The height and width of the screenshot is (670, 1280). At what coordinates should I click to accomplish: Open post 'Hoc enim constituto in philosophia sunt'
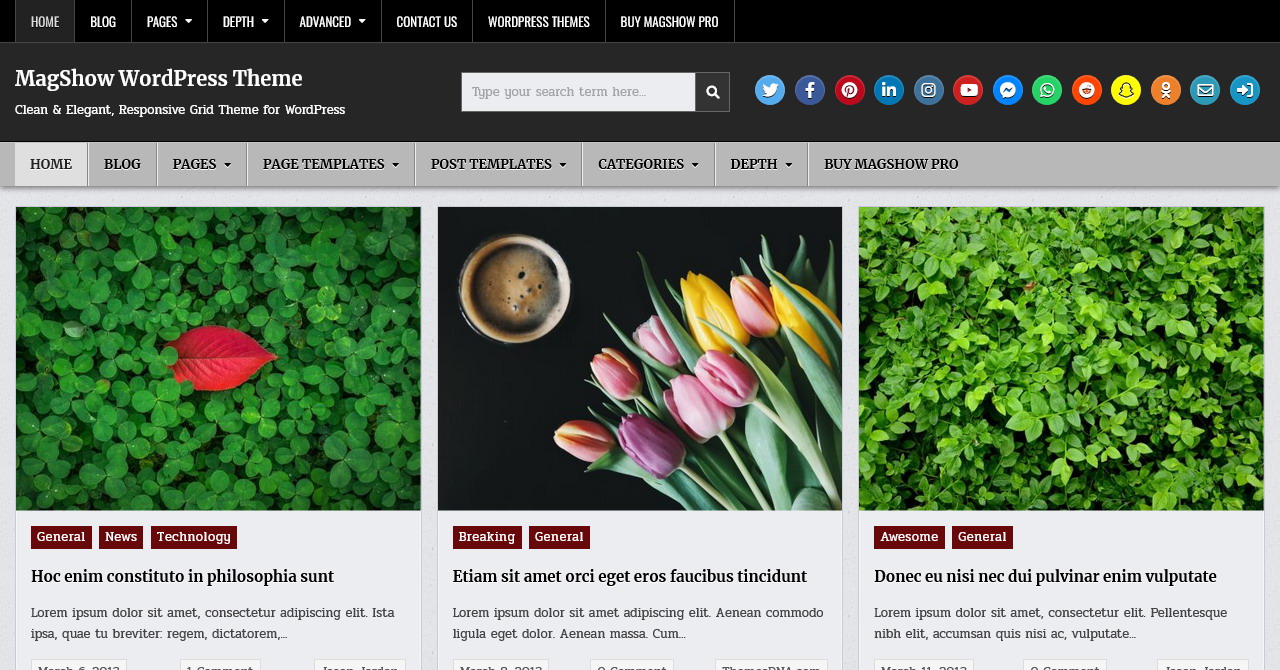183,577
